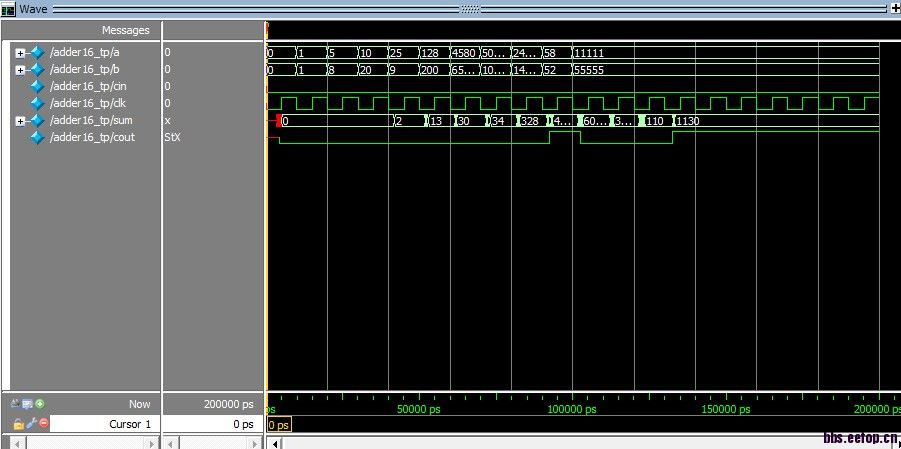Select the /adder16_tp/cout signal name
This screenshot has width=901, height=449.
92,137
